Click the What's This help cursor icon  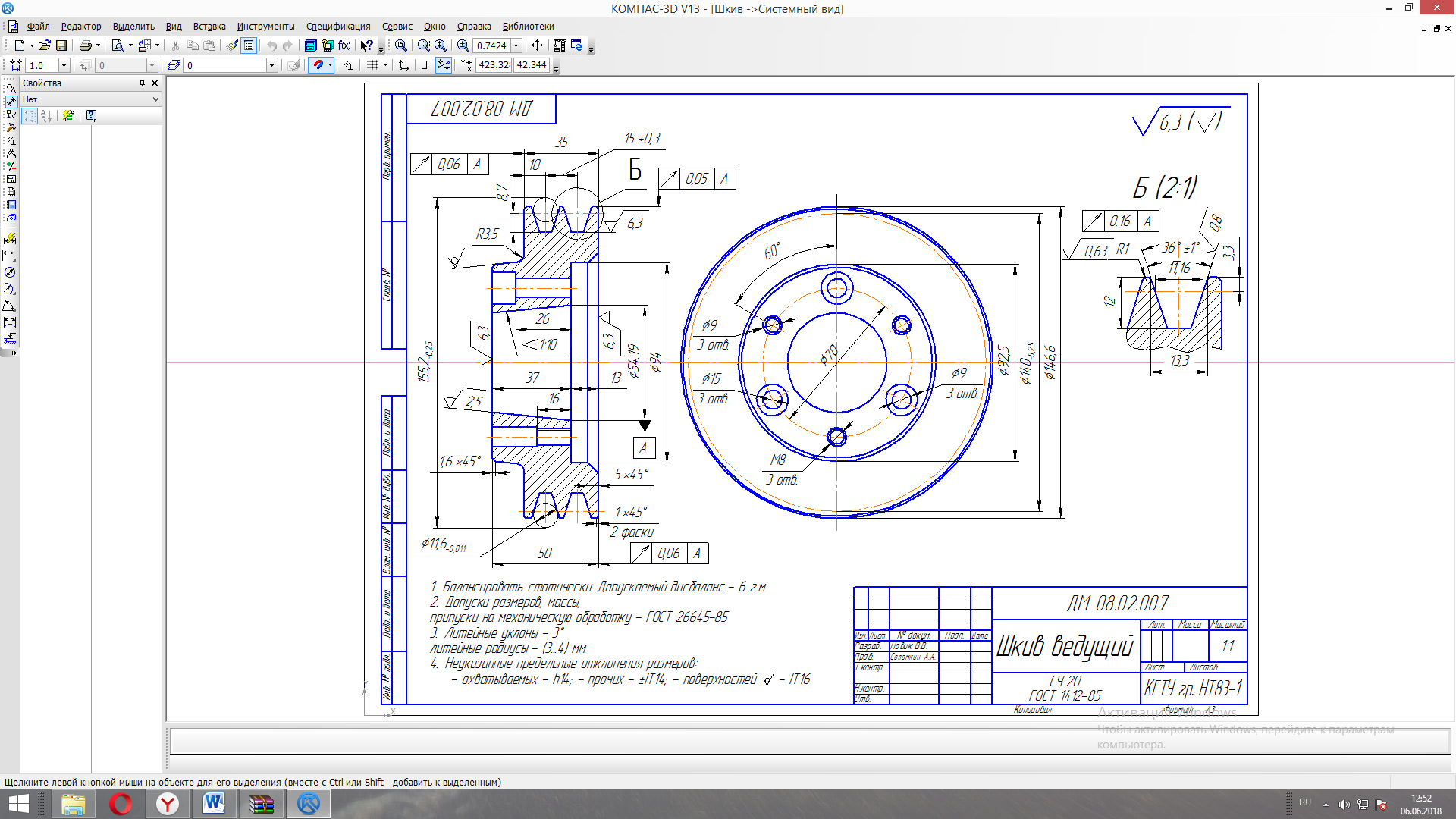[x=366, y=45]
